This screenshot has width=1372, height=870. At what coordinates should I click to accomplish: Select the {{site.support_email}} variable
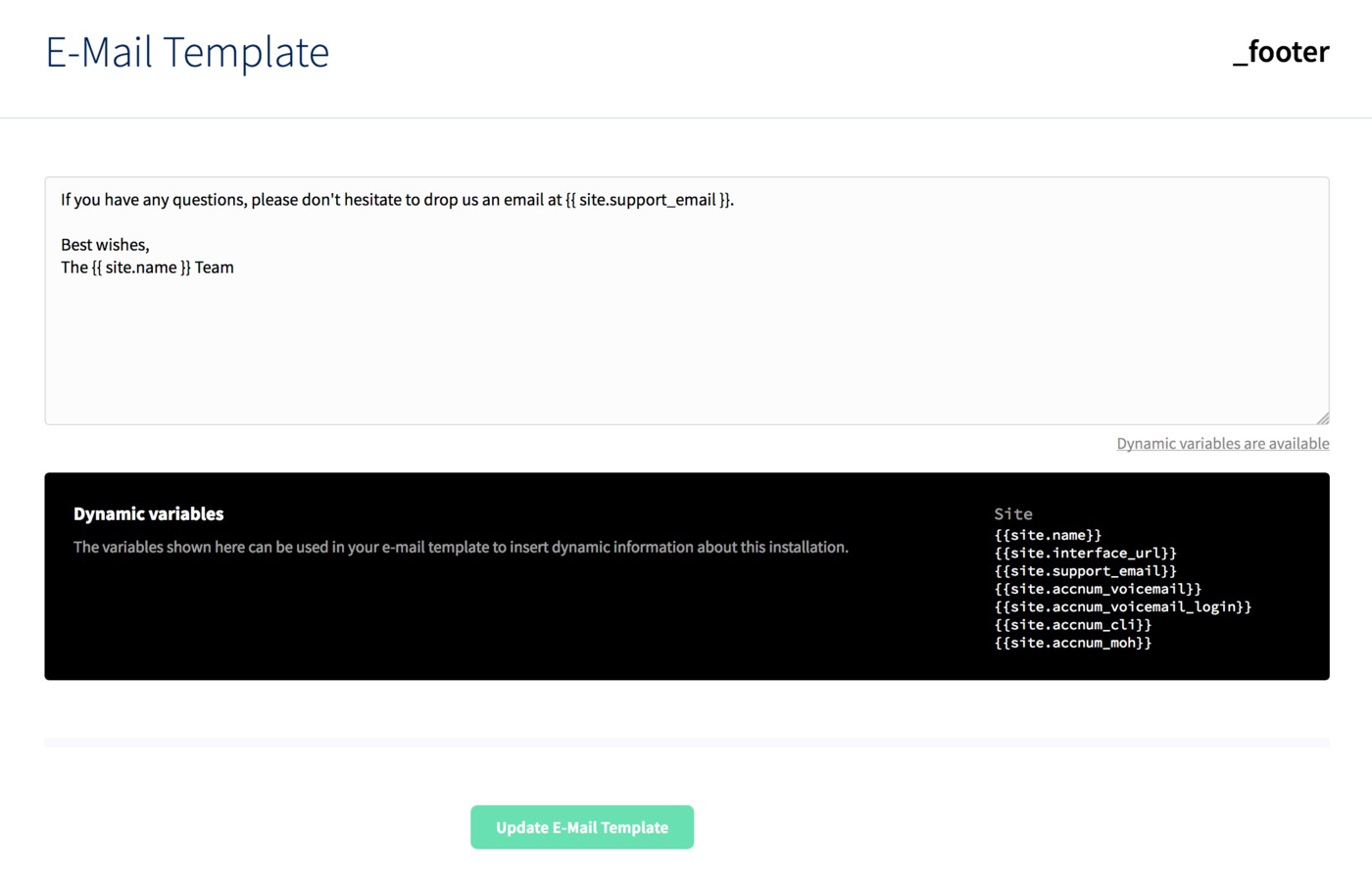[1085, 570]
